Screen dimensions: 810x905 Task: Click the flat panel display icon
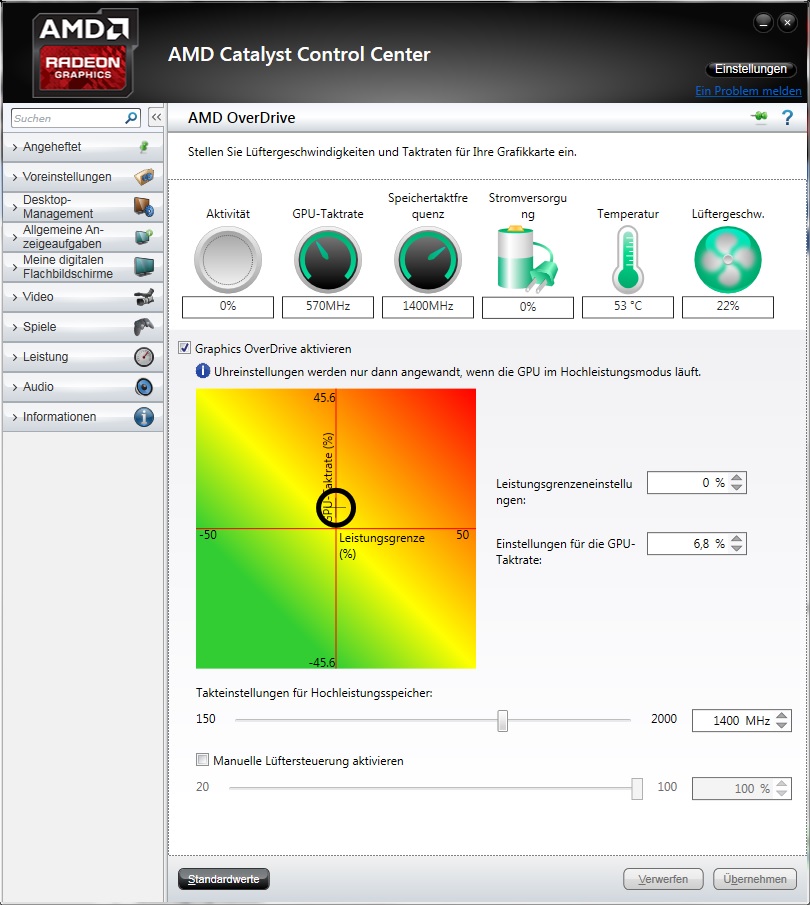point(144,267)
